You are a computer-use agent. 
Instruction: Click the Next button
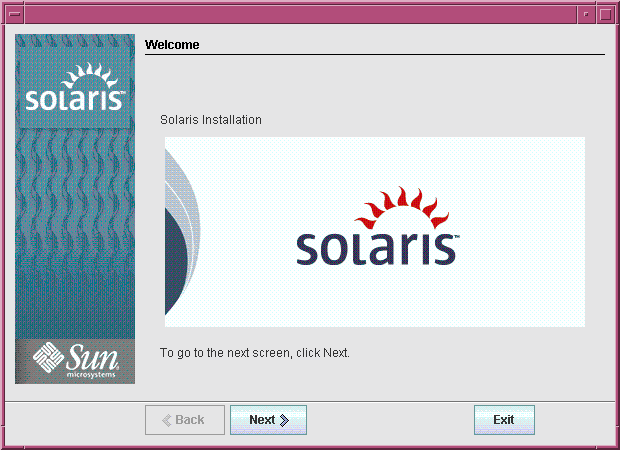click(x=268, y=420)
